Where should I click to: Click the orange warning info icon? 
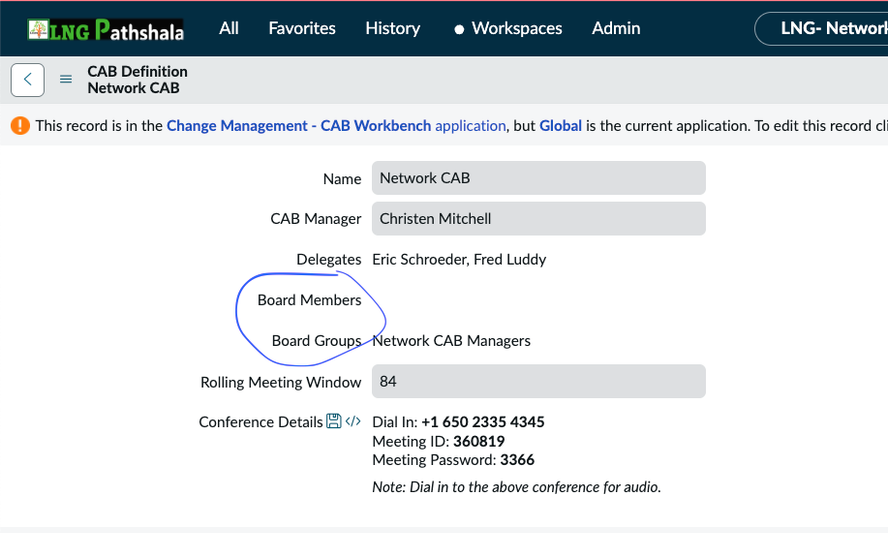(x=20, y=126)
